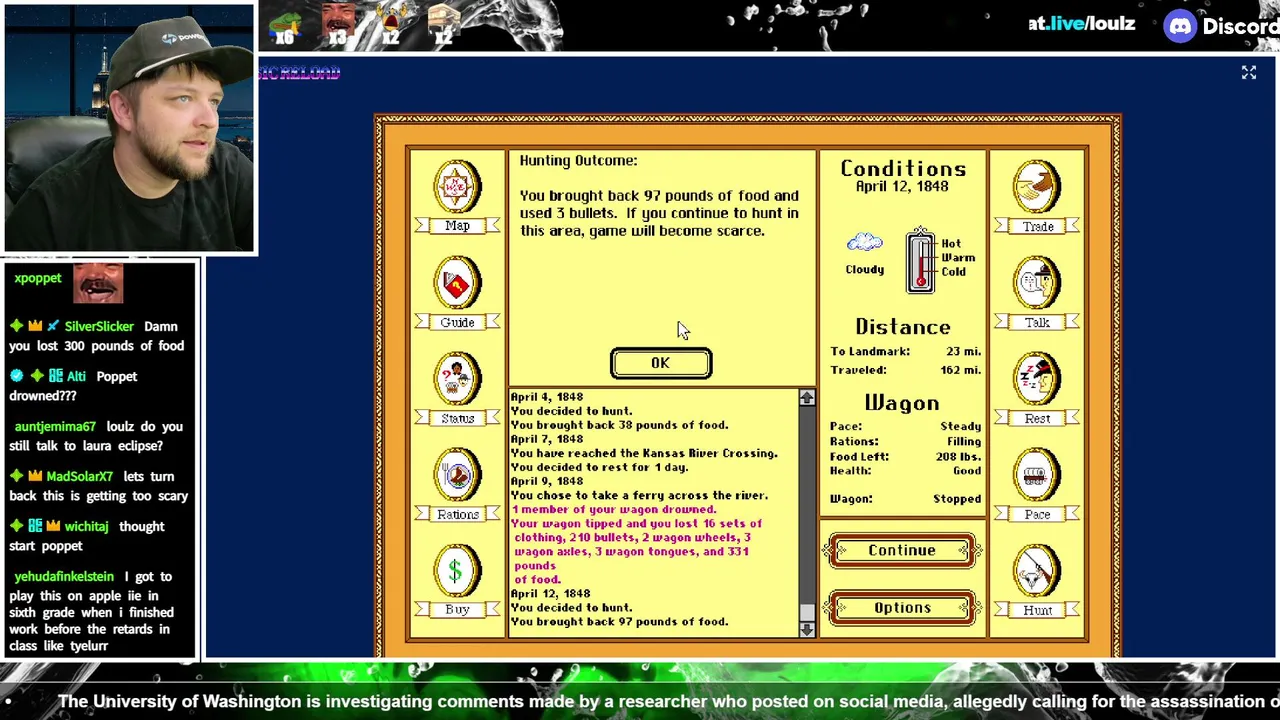Screen dimensions: 1280x720
Task: Click the temperature thermometer gauge
Action: [920, 261]
